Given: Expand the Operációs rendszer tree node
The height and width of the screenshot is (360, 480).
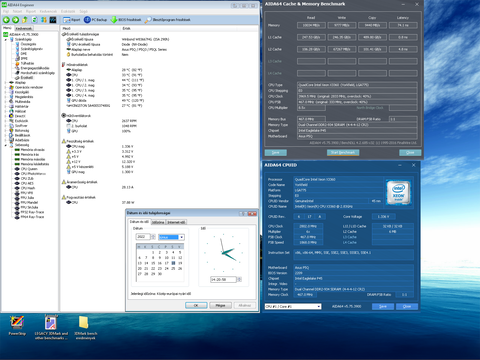Looking at the screenshot, I should coord(6,87).
